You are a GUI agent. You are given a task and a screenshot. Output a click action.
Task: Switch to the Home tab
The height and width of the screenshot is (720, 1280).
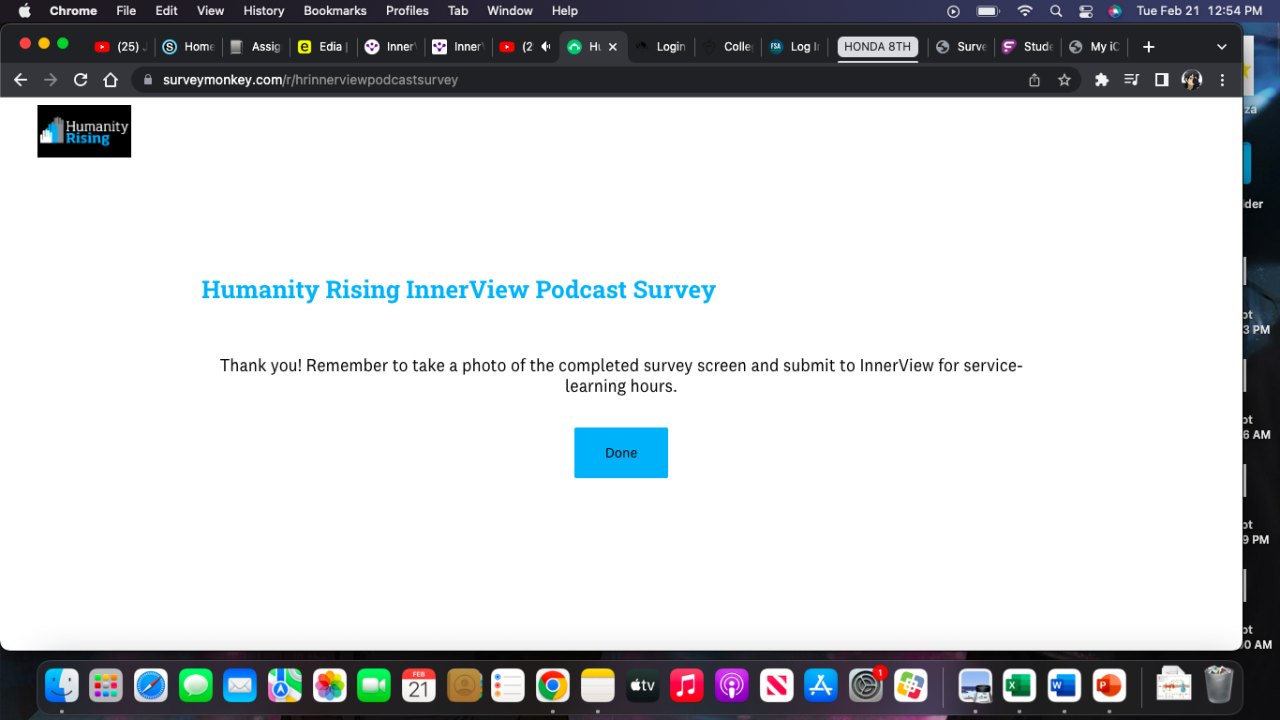point(189,47)
